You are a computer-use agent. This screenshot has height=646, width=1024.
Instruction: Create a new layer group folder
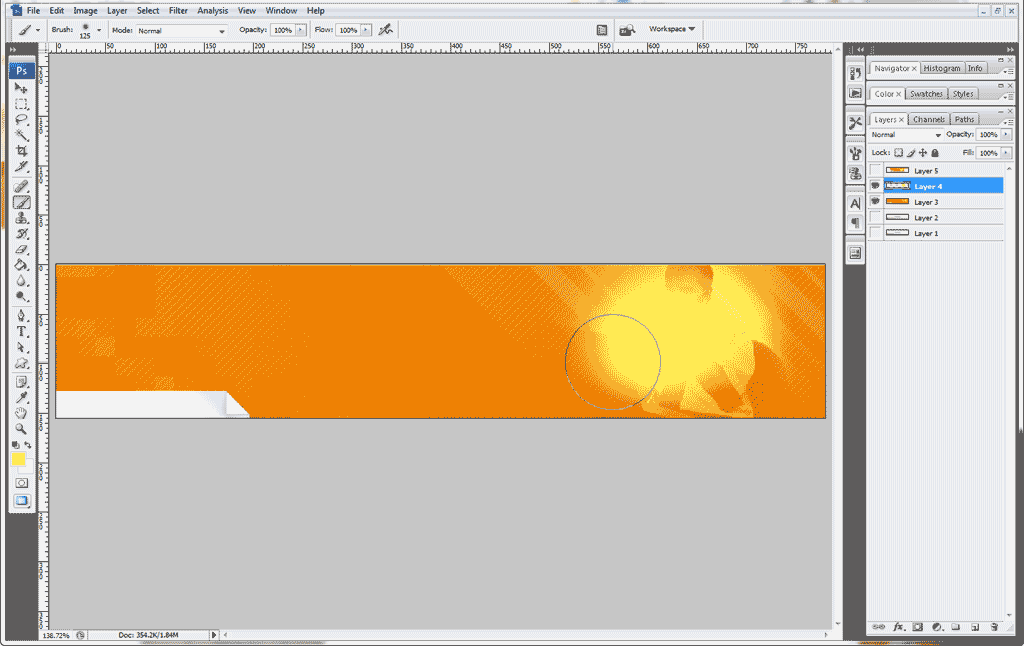(955, 627)
